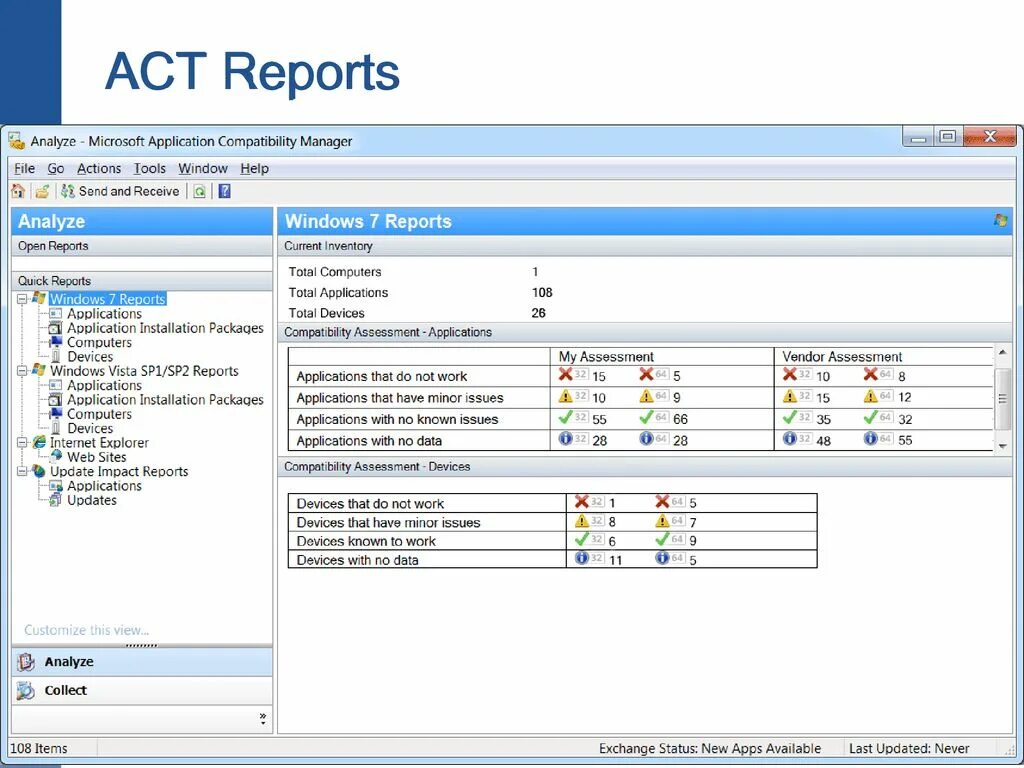
Task: Click red X 32-bit icon for Devices that do not work
Action: (582, 502)
